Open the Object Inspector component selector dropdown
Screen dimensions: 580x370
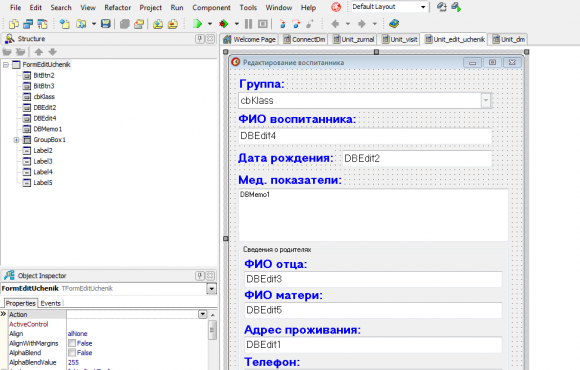212,289
